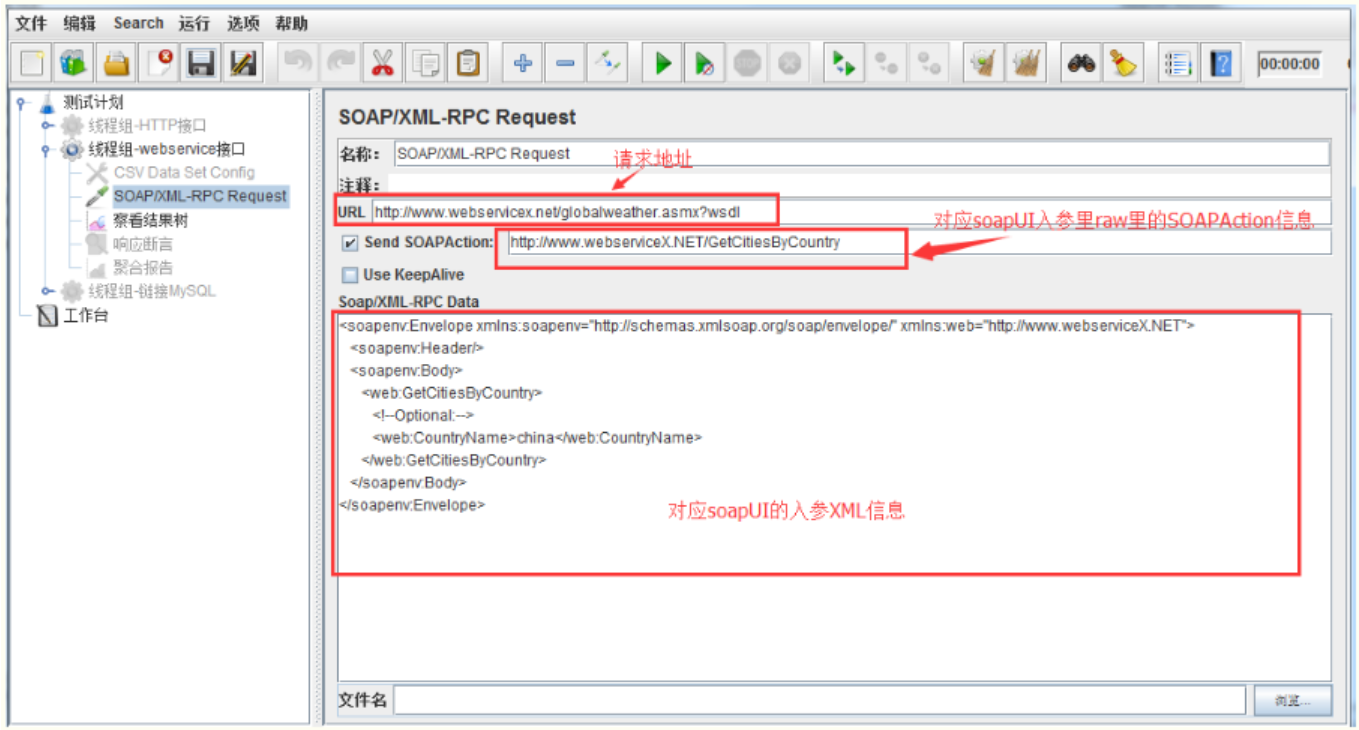Cut selection with the scissors icon
Image resolution: width=1359 pixels, height=730 pixels.
click(383, 64)
